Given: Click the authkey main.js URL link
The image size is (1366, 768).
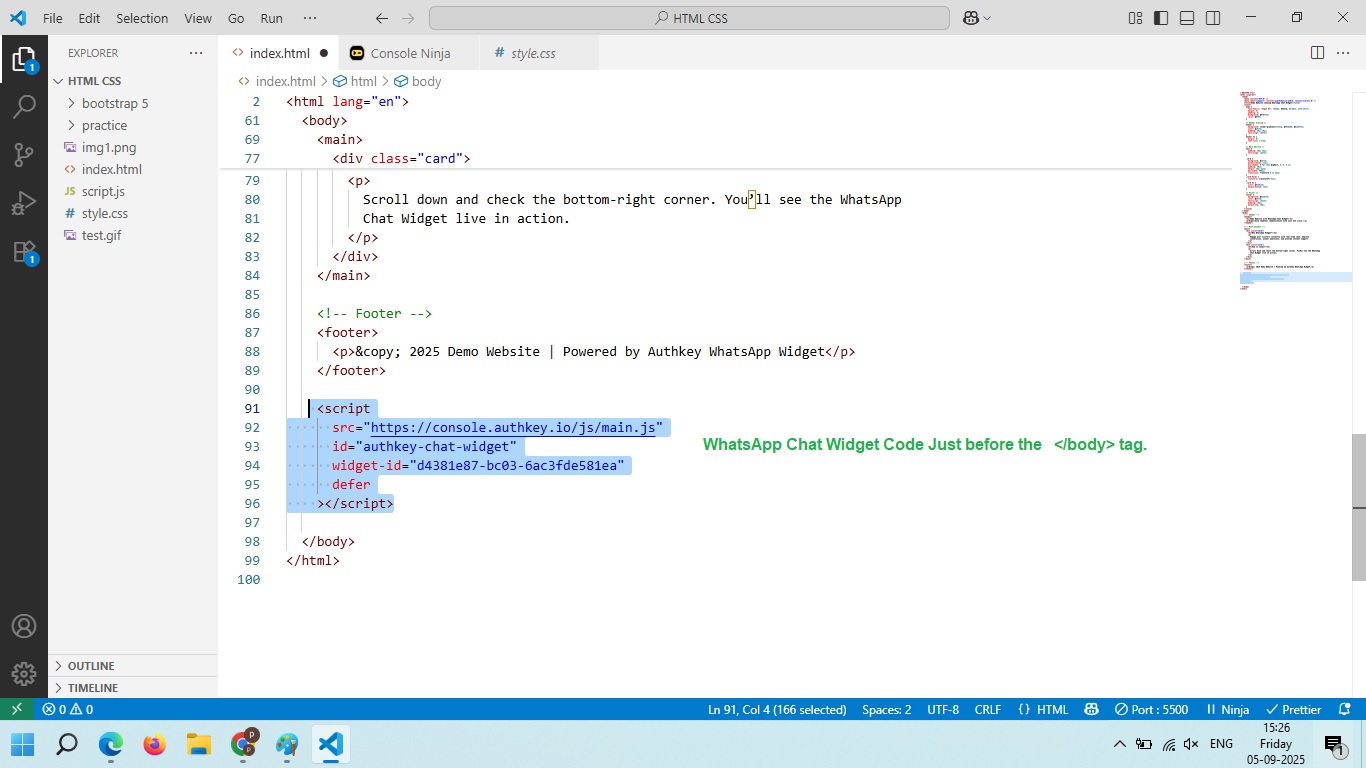Looking at the screenshot, I should coord(513,427).
